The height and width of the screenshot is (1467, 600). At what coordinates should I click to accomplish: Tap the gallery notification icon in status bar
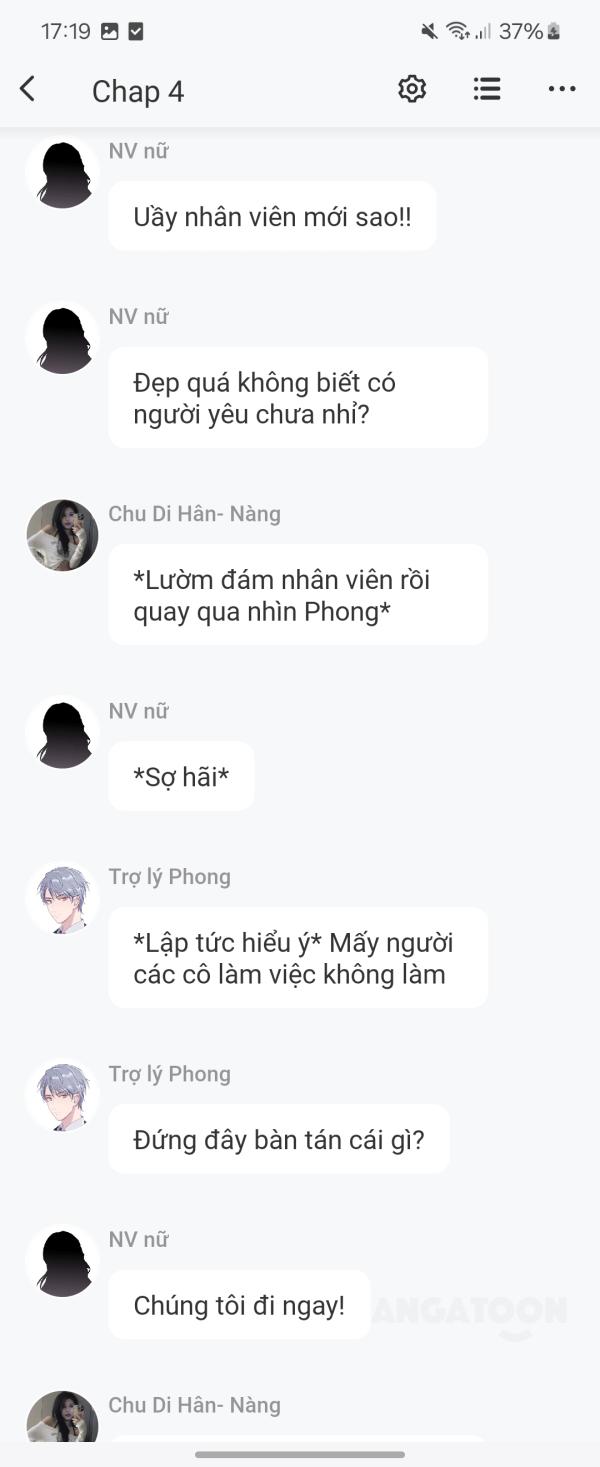pyautogui.click(x=110, y=31)
